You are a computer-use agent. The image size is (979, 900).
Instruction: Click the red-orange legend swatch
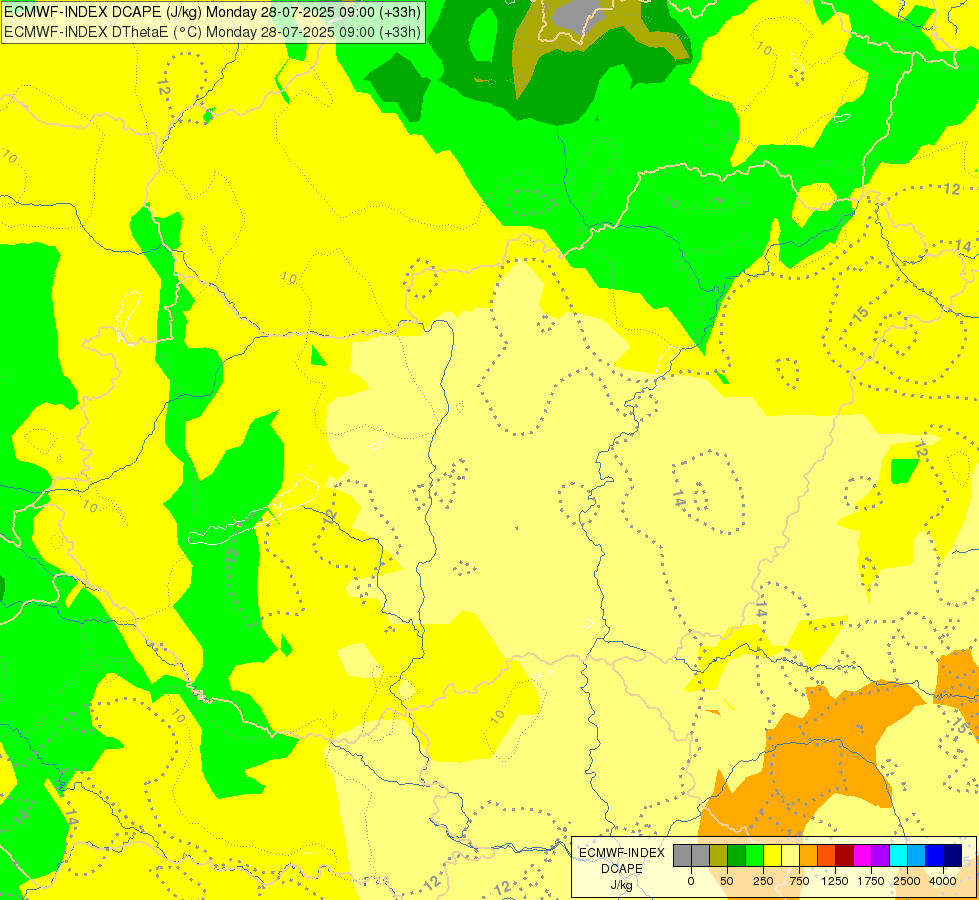point(827,855)
